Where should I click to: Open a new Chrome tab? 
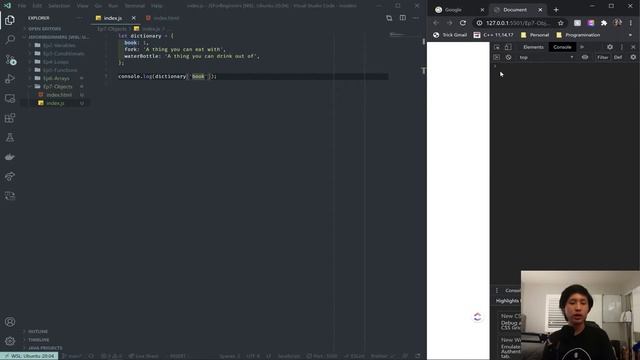tap(556, 9)
